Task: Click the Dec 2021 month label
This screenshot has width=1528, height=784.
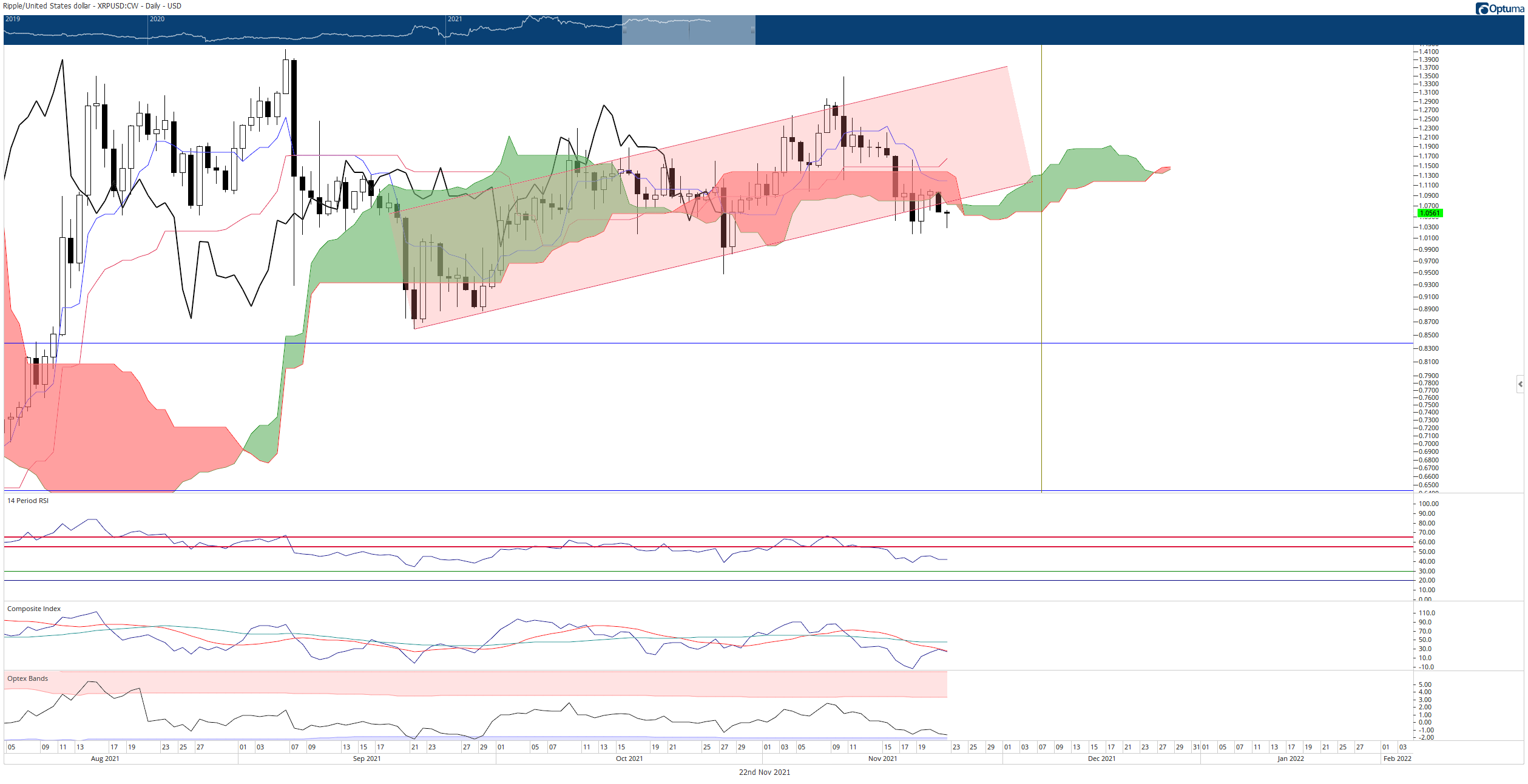Action: pos(1101,759)
